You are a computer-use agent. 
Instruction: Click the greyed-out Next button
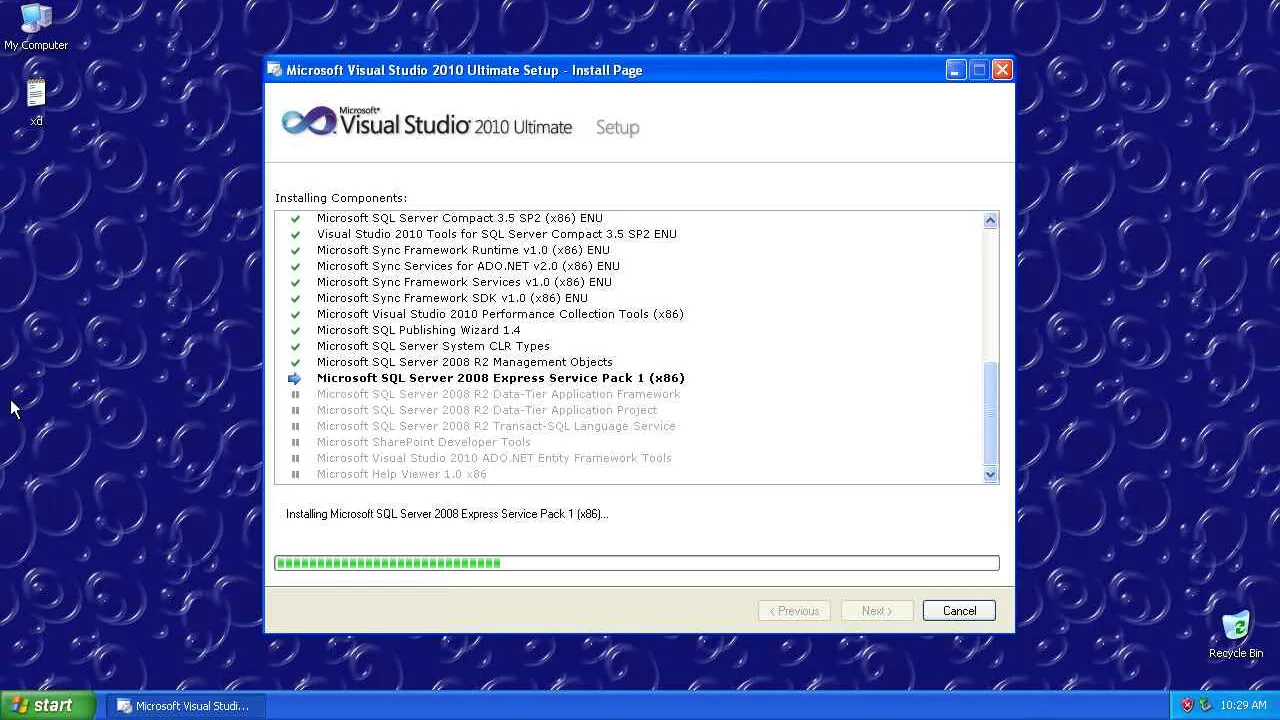coord(877,611)
